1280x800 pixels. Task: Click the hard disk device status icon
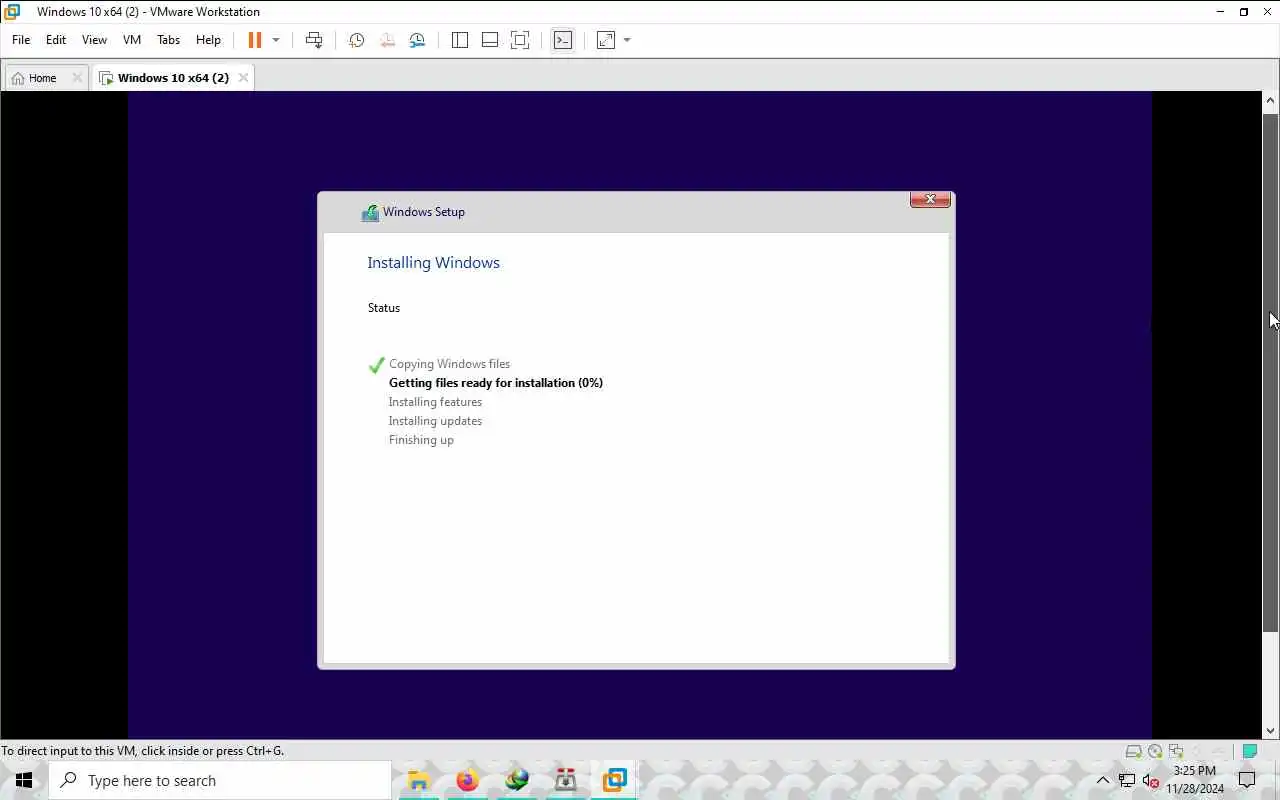1133,751
